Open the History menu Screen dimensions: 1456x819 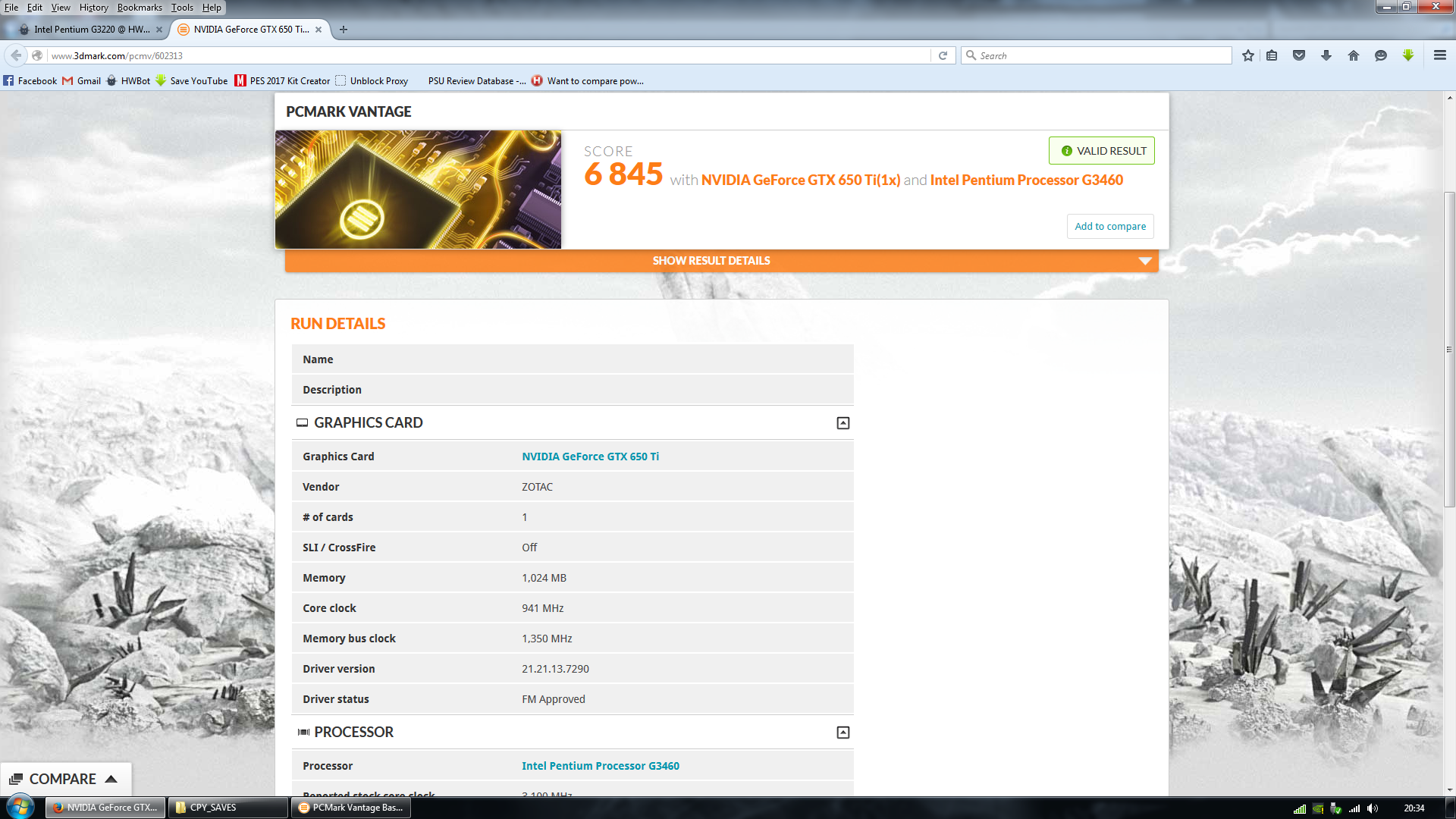[94, 8]
